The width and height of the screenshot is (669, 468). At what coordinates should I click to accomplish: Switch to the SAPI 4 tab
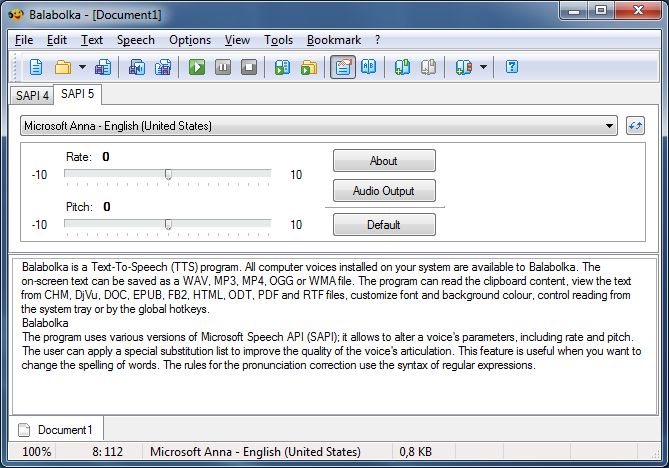click(x=32, y=96)
